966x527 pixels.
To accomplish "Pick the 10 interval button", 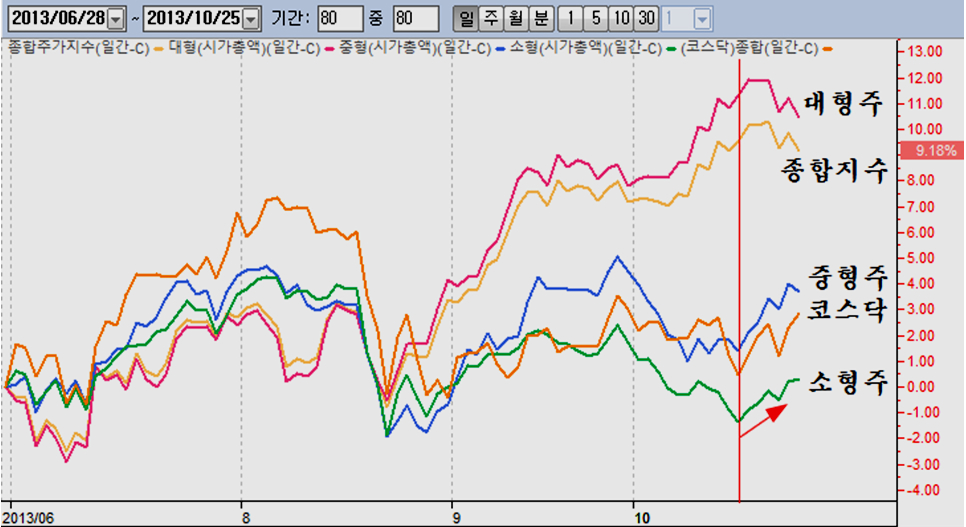I will pyautogui.click(x=620, y=18).
